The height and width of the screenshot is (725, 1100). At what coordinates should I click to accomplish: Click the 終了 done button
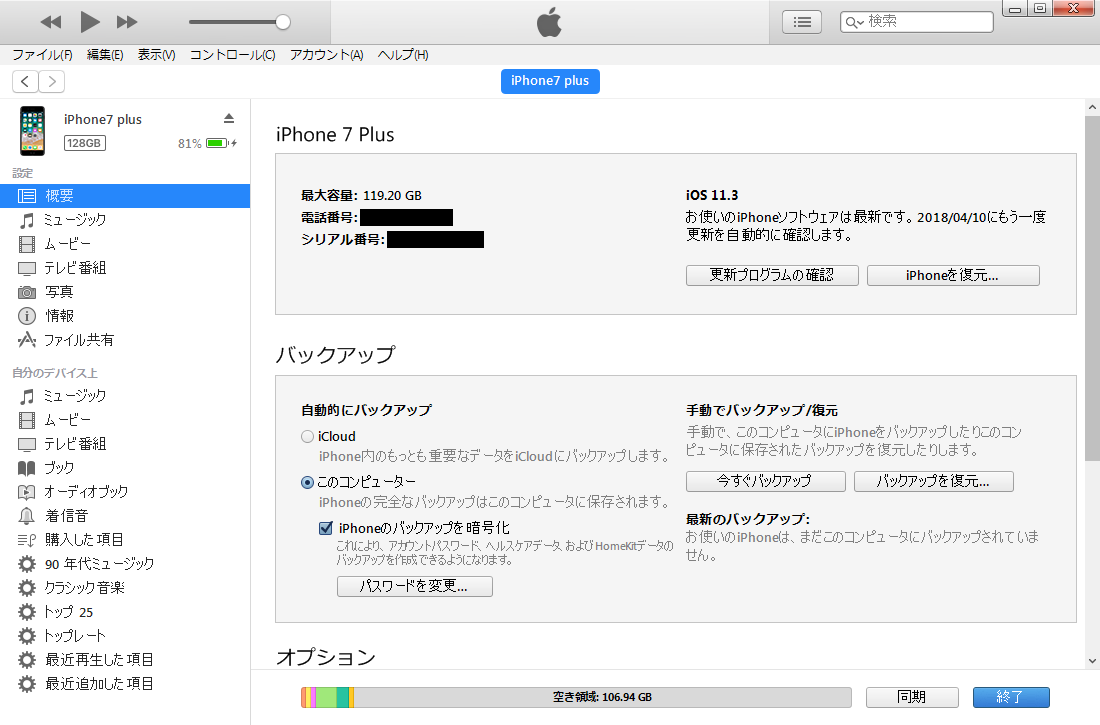coord(1011,697)
